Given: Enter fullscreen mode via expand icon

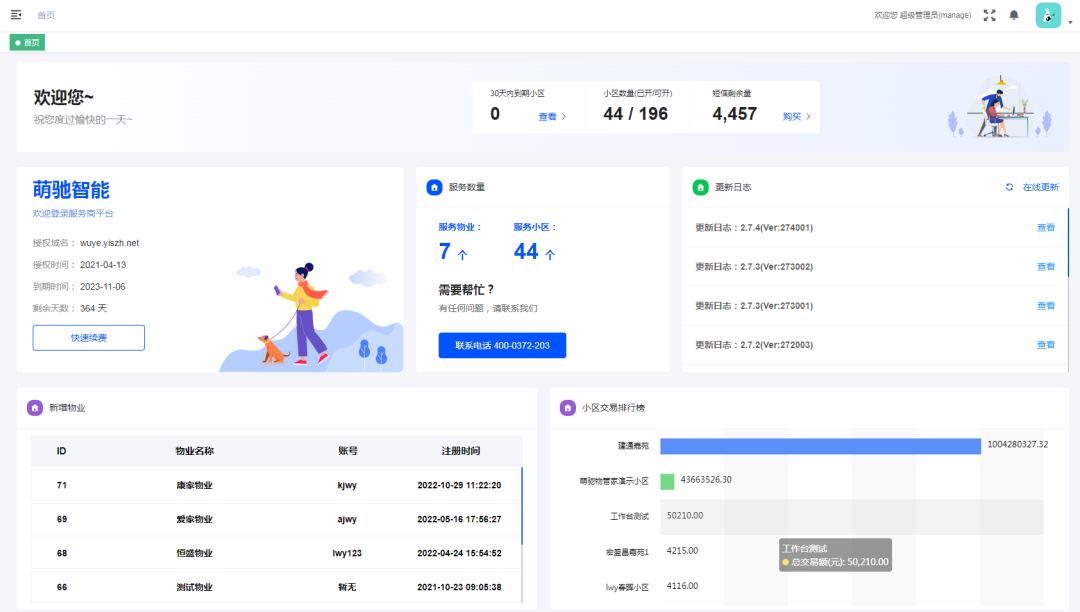Looking at the screenshot, I should click(990, 15).
